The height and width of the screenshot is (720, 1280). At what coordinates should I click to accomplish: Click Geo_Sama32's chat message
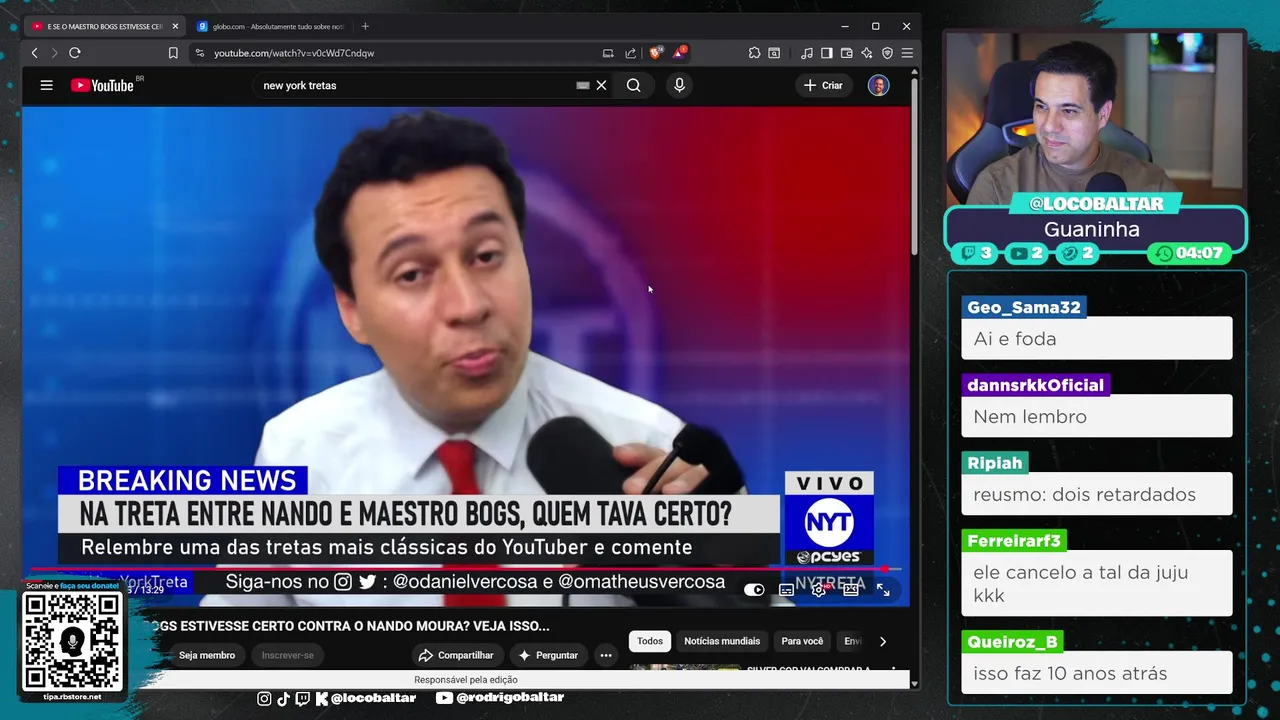pyautogui.click(x=1097, y=338)
